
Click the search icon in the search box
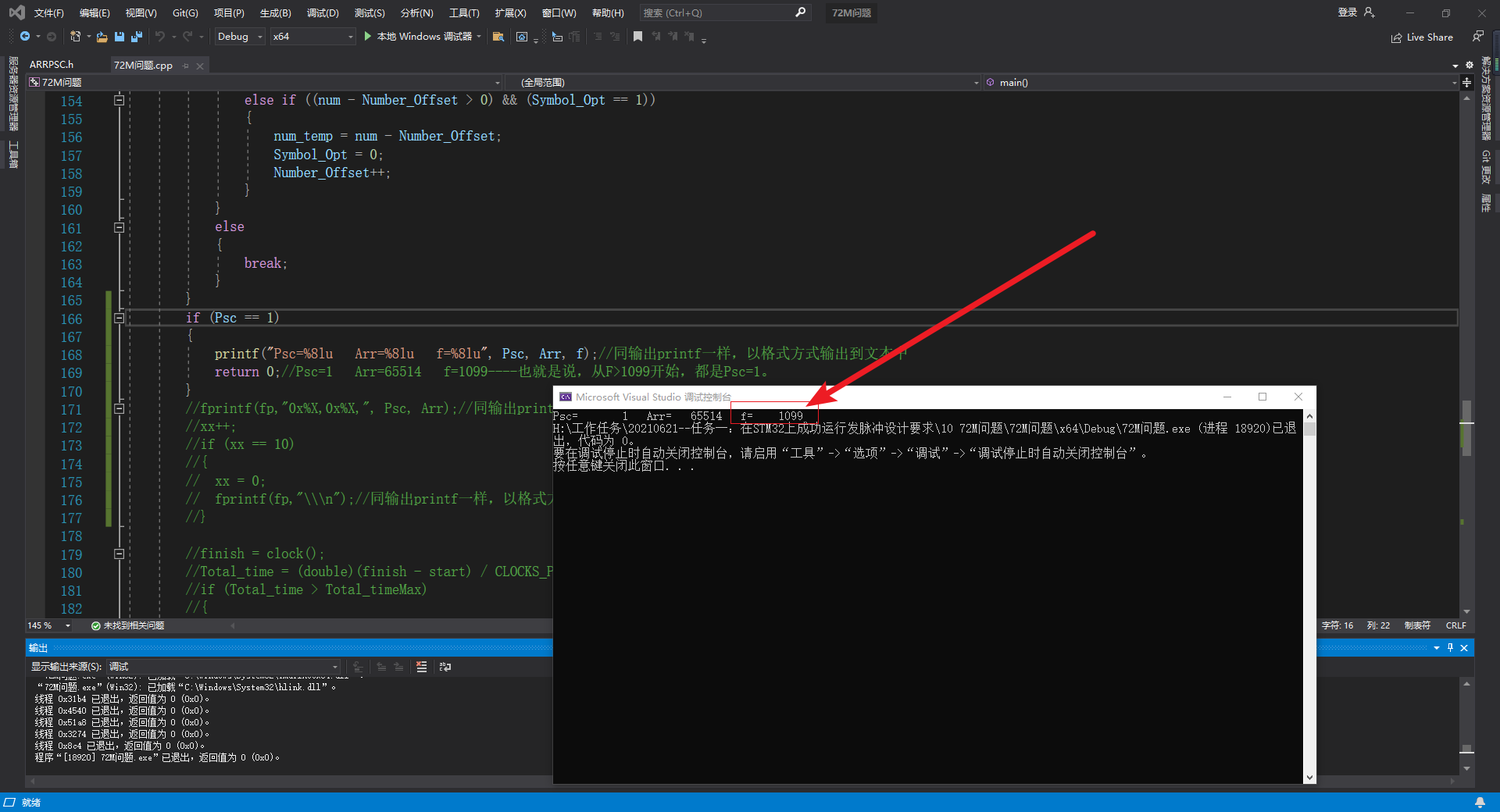pos(800,12)
